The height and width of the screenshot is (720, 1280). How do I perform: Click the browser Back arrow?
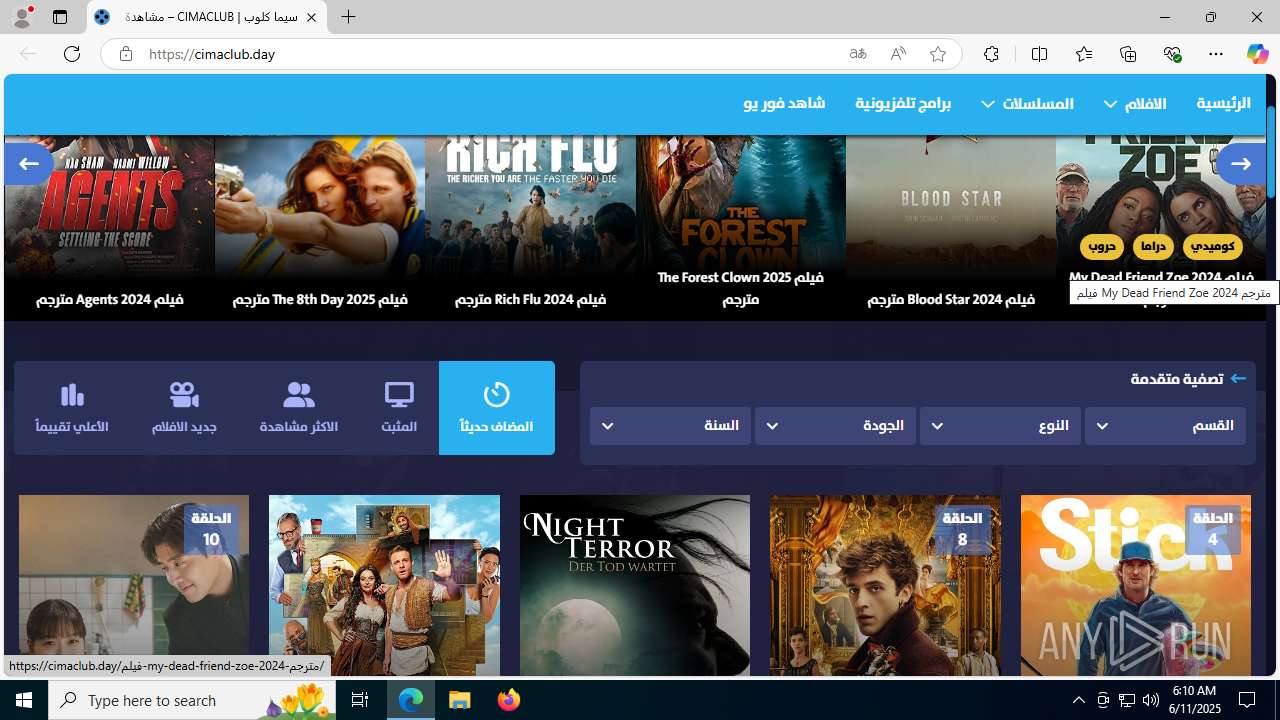coord(28,54)
